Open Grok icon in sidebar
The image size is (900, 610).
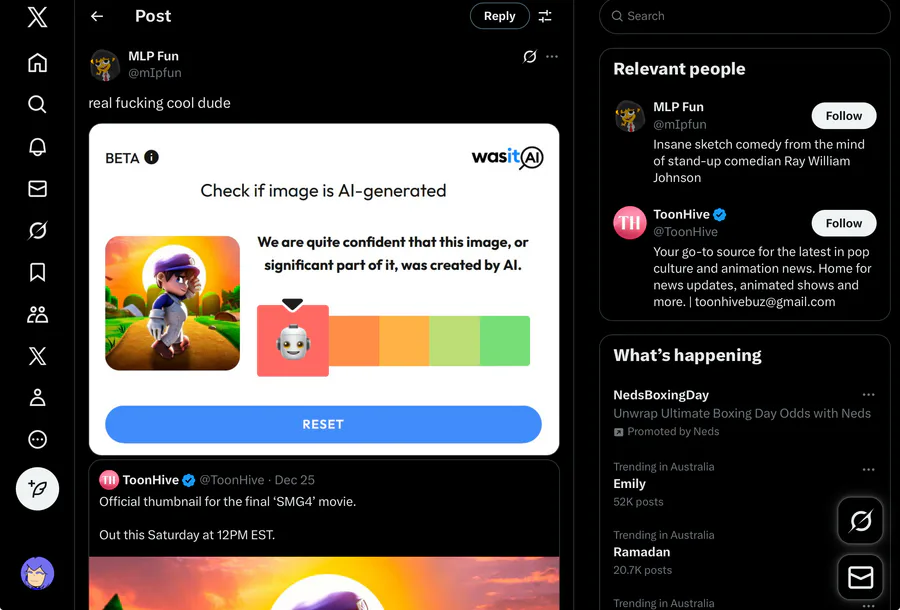[x=37, y=231]
